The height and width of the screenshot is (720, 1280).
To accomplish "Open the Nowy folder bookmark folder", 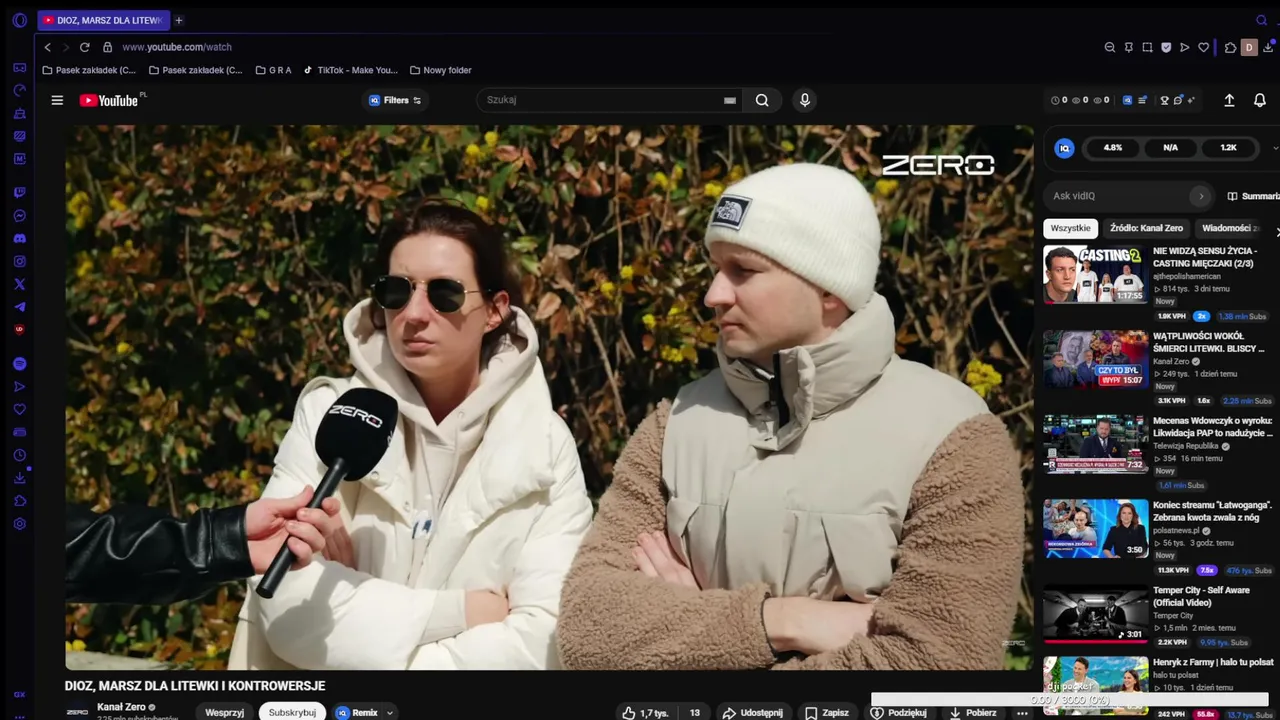I will (440, 70).
